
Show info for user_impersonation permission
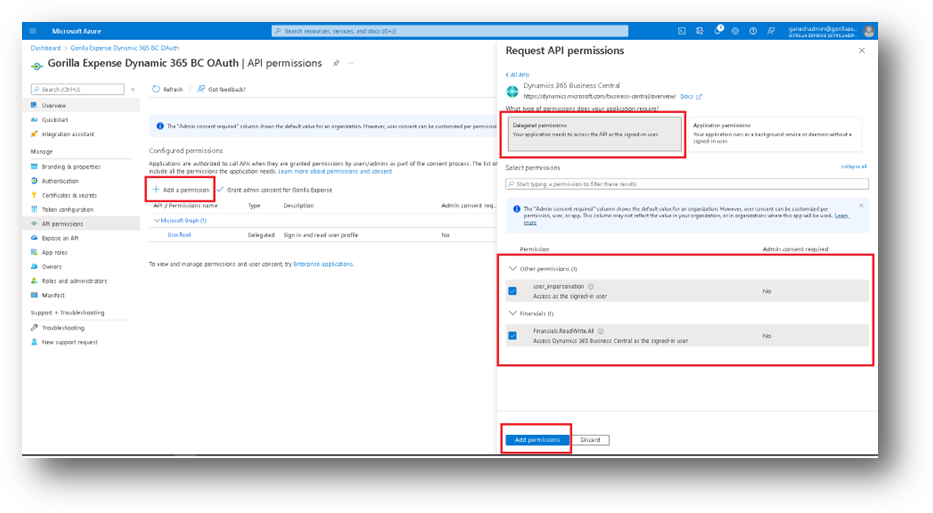tap(591, 287)
